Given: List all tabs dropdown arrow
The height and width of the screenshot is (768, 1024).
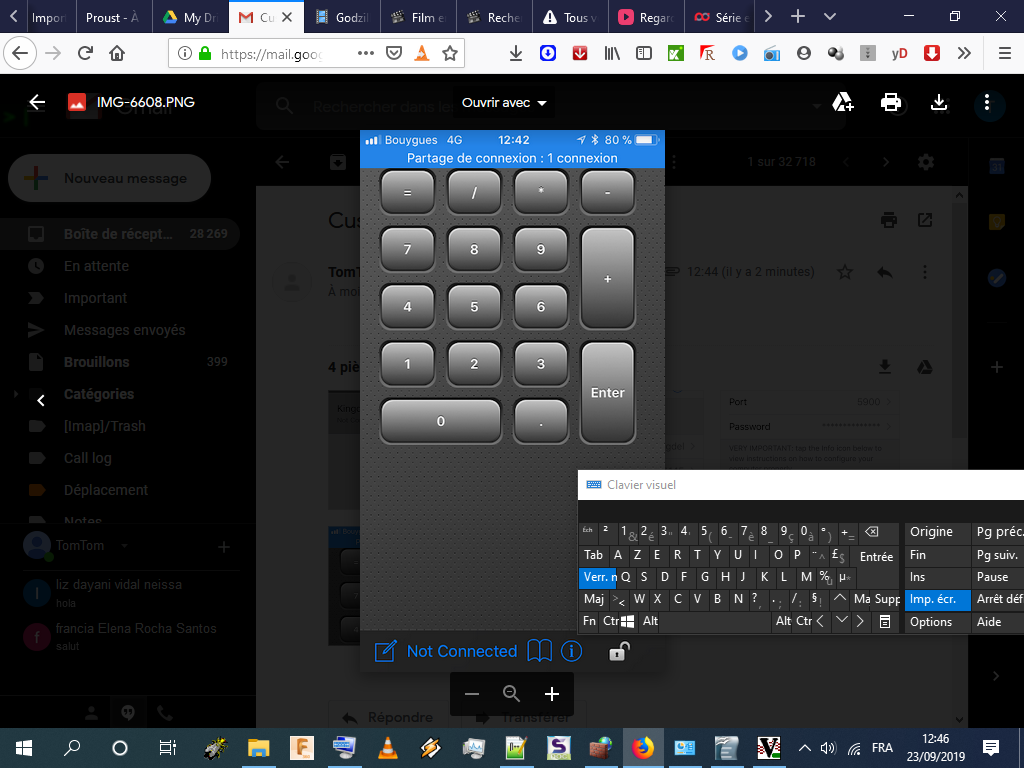Looking at the screenshot, I should [829, 17].
